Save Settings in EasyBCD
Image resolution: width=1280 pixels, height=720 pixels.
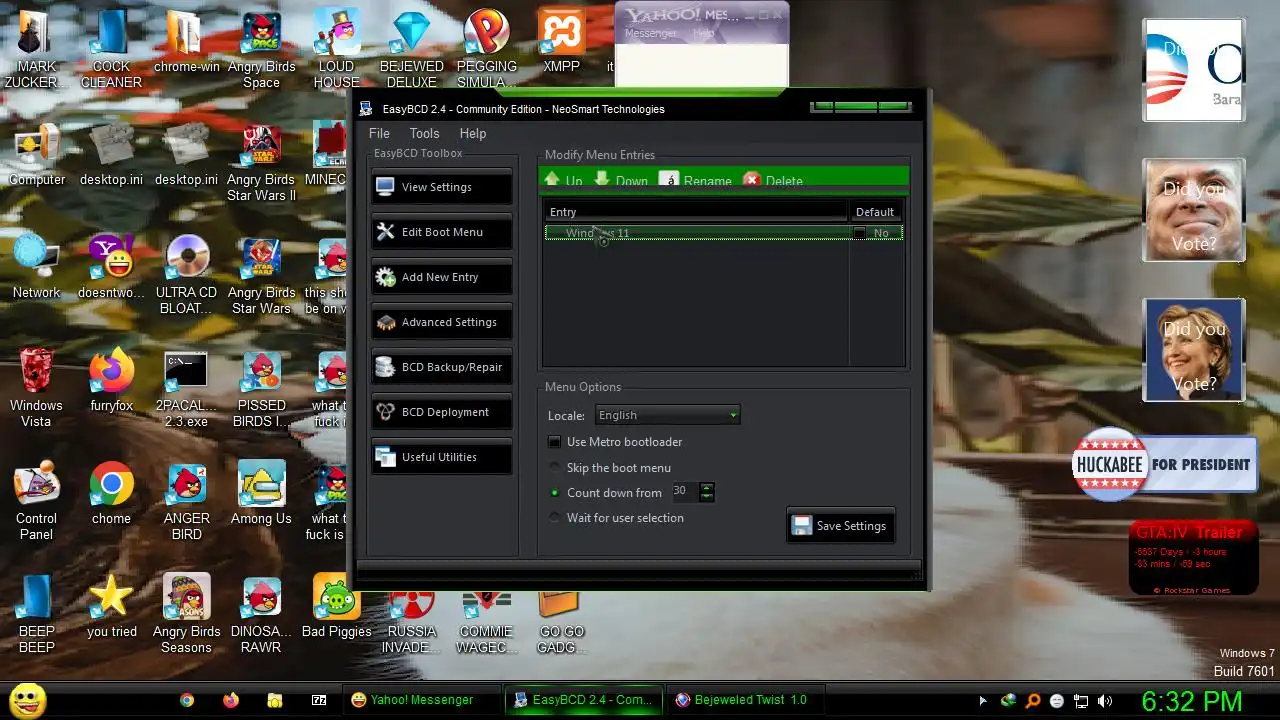[840, 526]
